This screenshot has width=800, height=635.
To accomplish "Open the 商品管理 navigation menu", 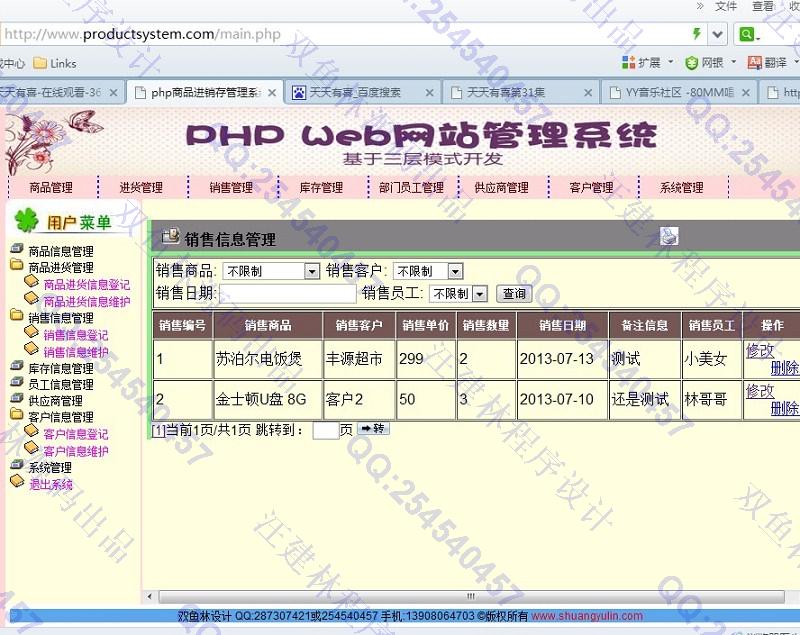I will pos(51,187).
